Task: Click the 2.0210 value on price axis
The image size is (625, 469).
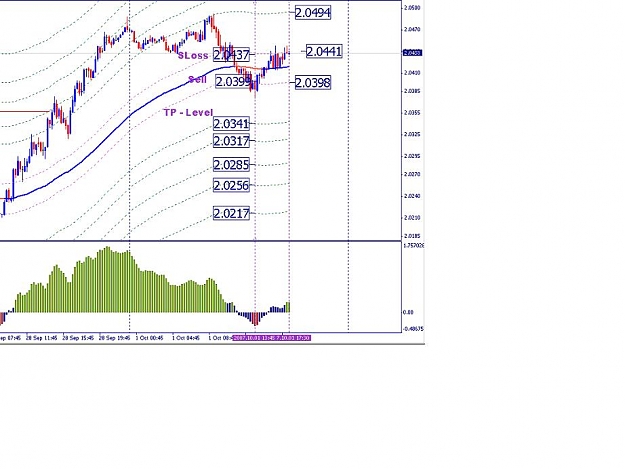Action: click(412, 218)
